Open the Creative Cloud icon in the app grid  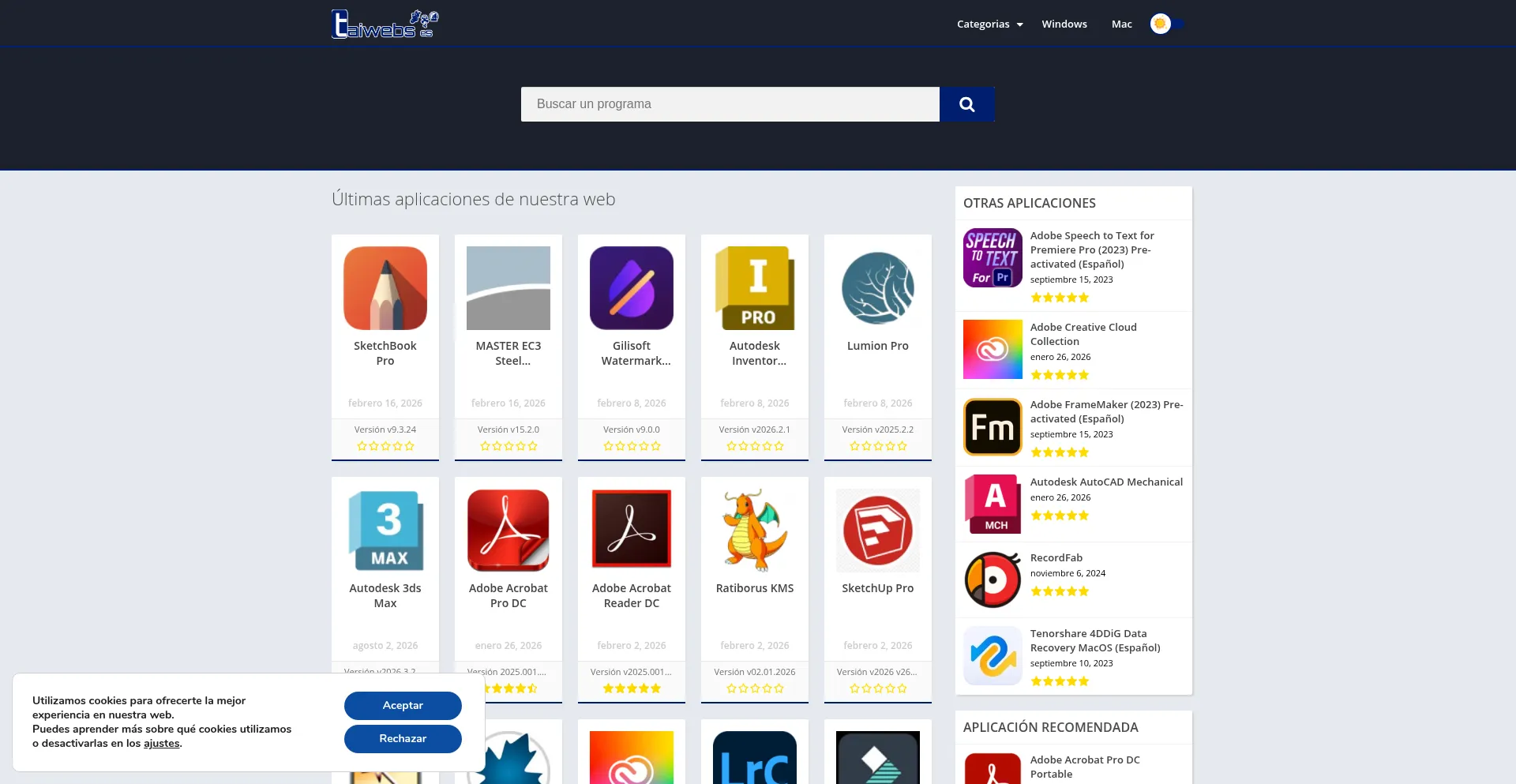[632, 758]
